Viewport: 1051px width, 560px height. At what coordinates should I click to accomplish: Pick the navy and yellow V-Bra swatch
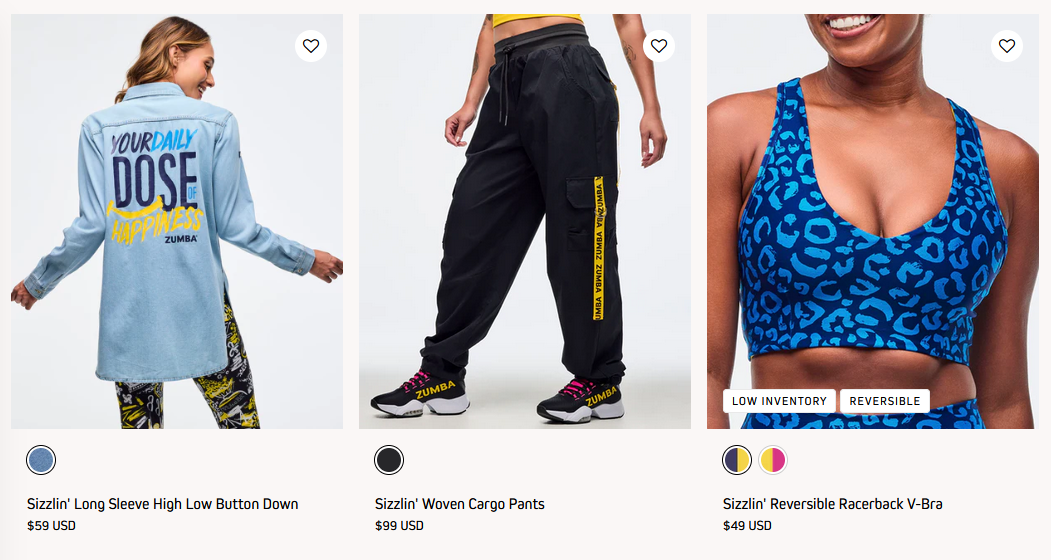[737, 460]
